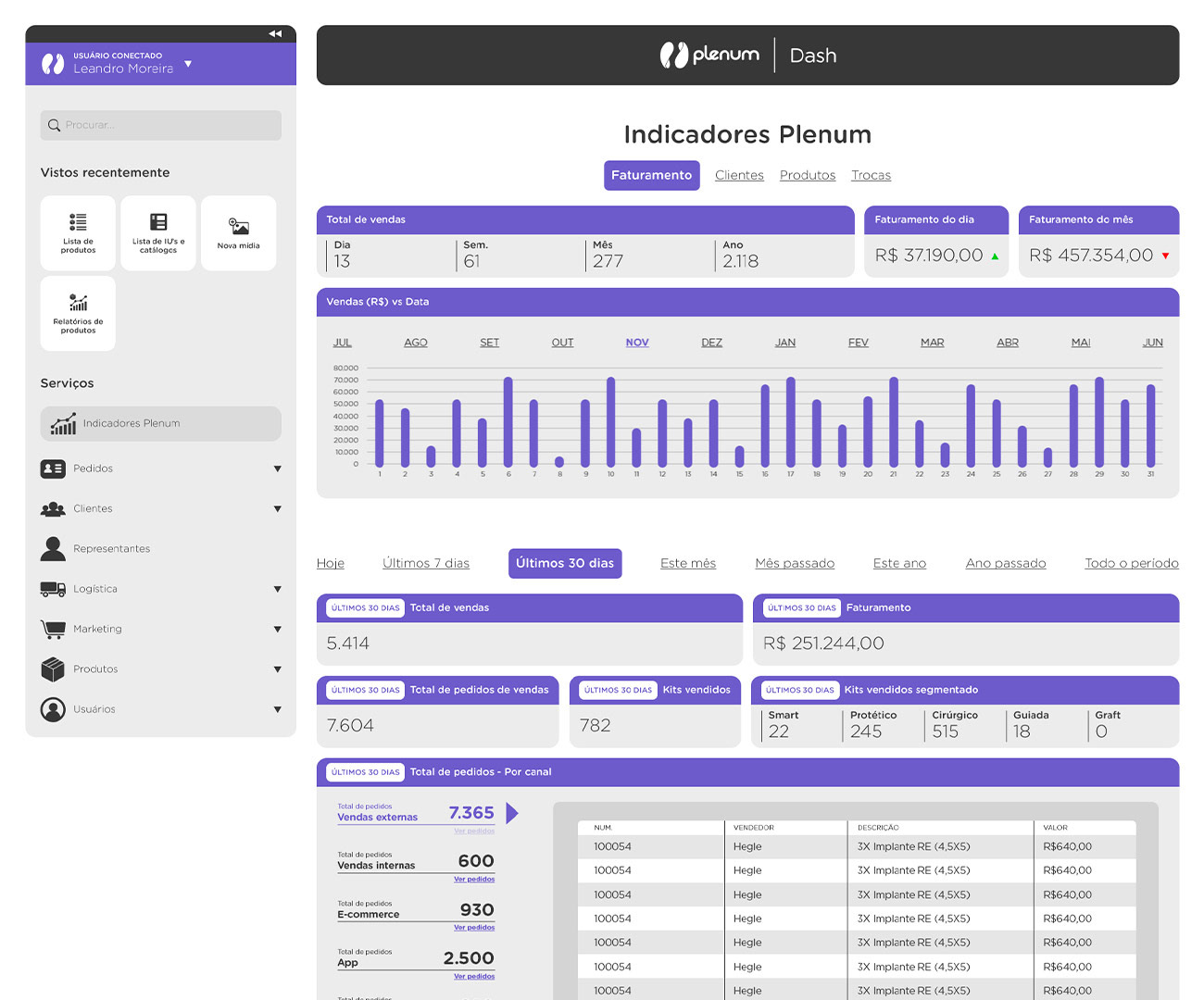Viewport: 1204px width, 1000px height.
Task: Filter period by Ano passado
Action: [1006, 563]
